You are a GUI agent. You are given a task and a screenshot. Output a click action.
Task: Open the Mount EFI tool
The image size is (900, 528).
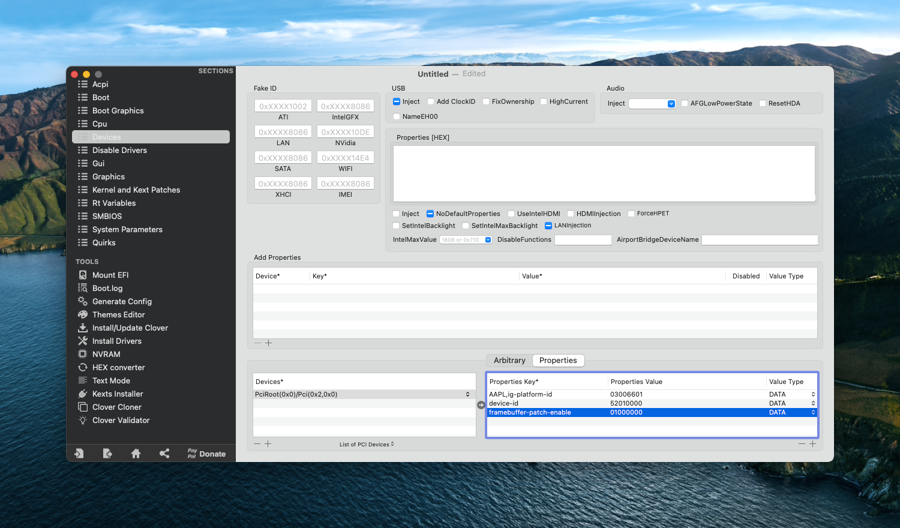coord(109,275)
